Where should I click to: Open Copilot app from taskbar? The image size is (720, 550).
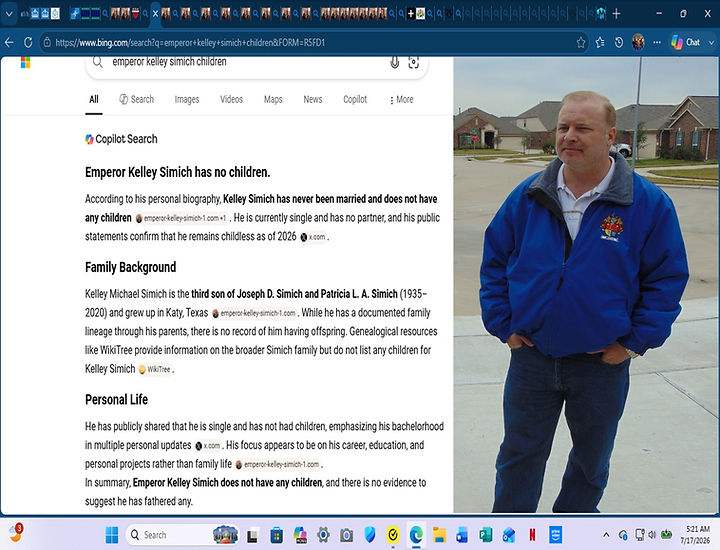(300, 535)
